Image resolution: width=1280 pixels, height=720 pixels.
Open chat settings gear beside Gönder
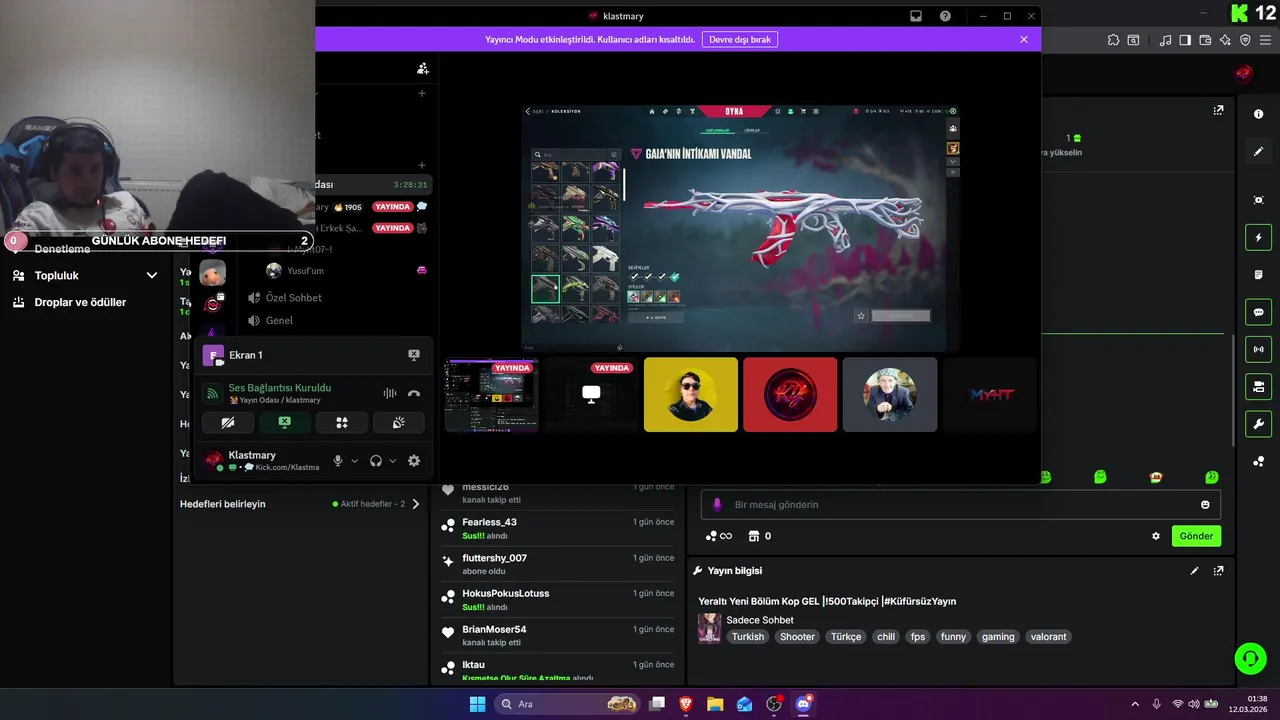coord(1156,536)
